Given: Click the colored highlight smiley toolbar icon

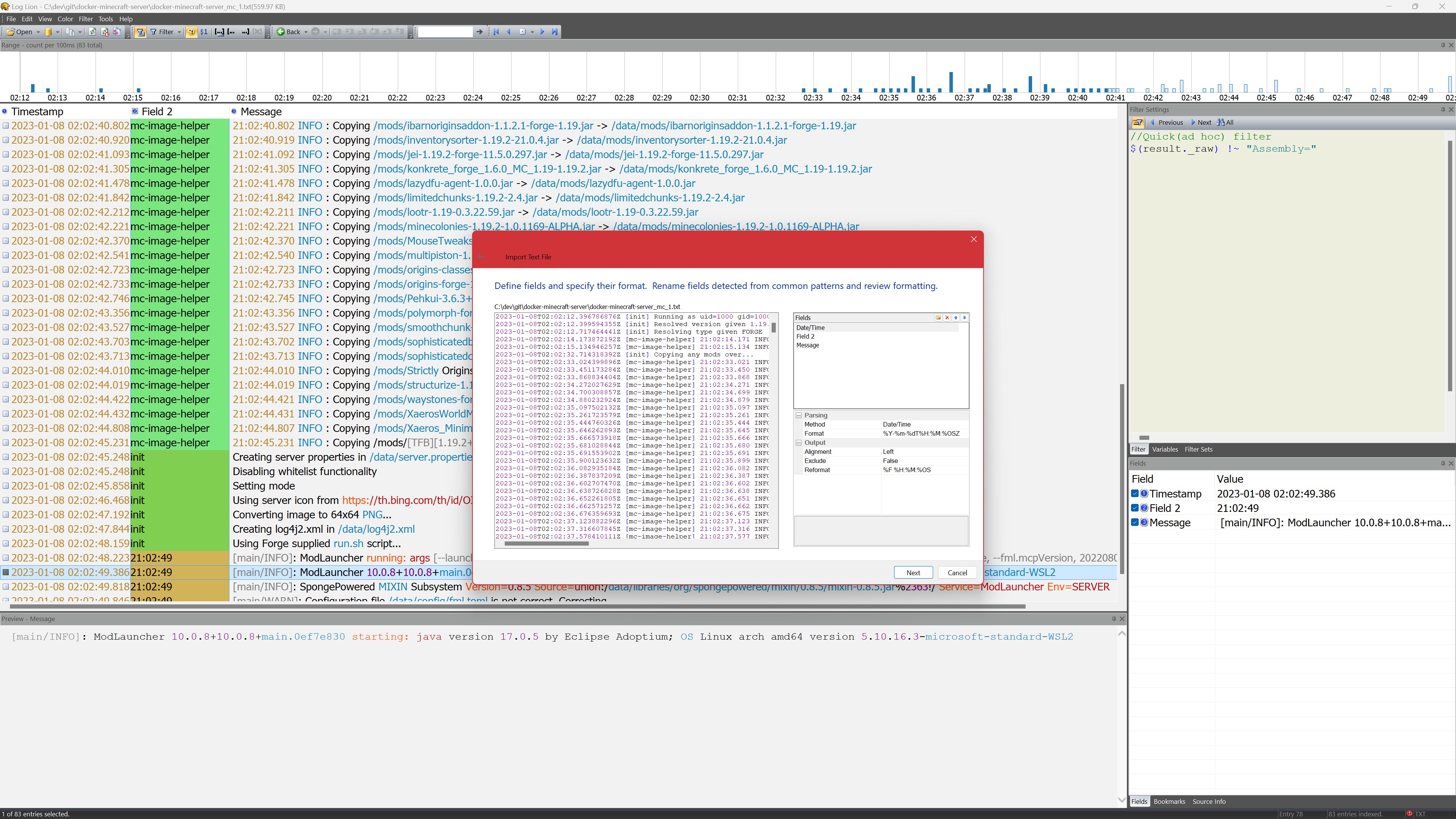Looking at the screenshot, I should (x=191, y=31).
